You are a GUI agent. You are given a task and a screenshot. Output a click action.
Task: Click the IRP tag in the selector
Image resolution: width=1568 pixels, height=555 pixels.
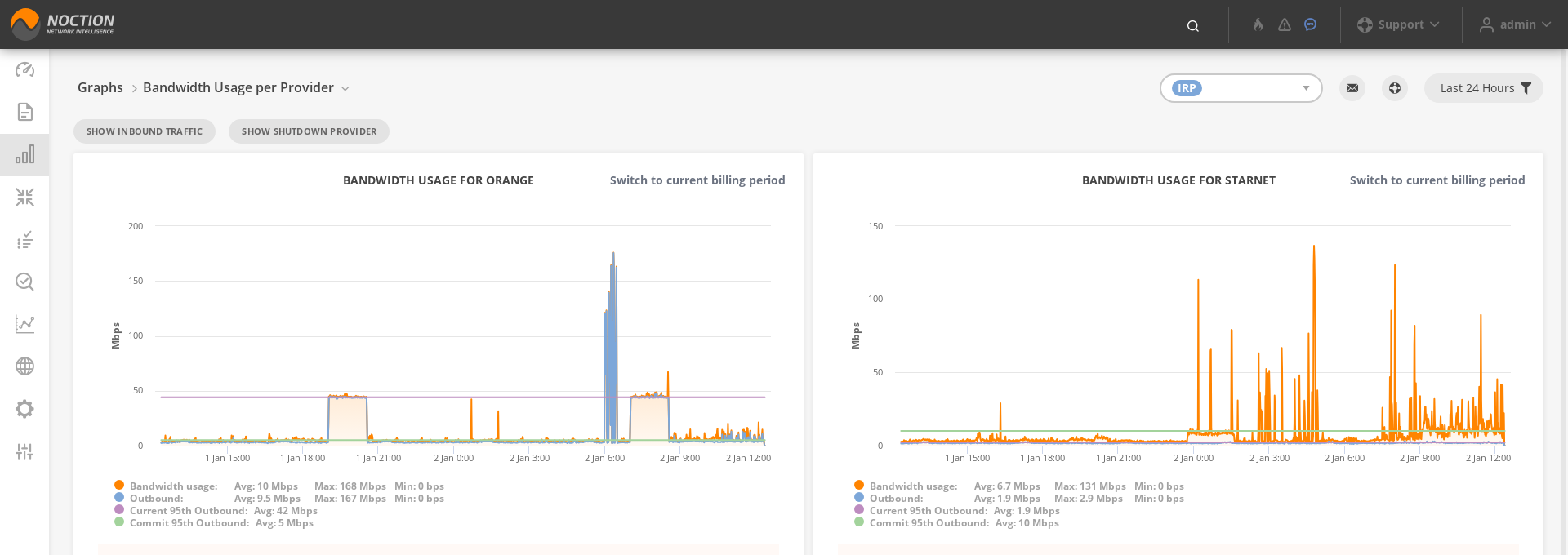coord(1187,88)
